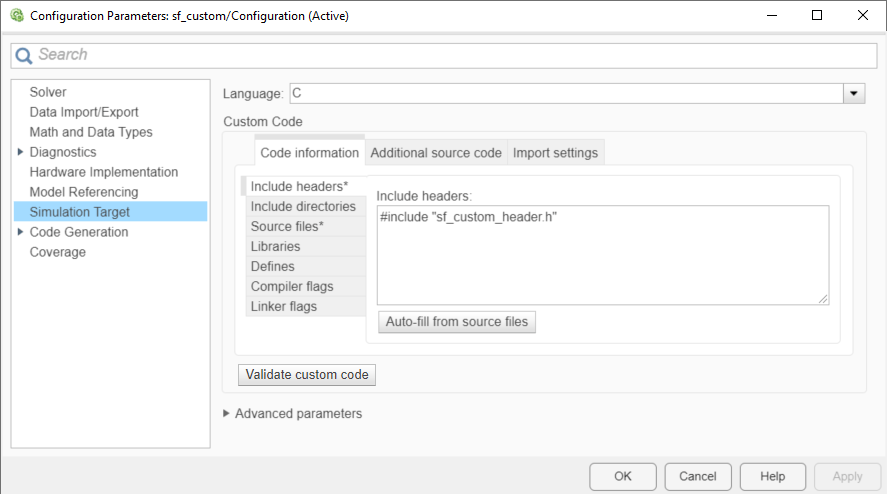Expand Advanced parameters section
The width and height of the screenshot is (887, 494).
tap(226, 414)
